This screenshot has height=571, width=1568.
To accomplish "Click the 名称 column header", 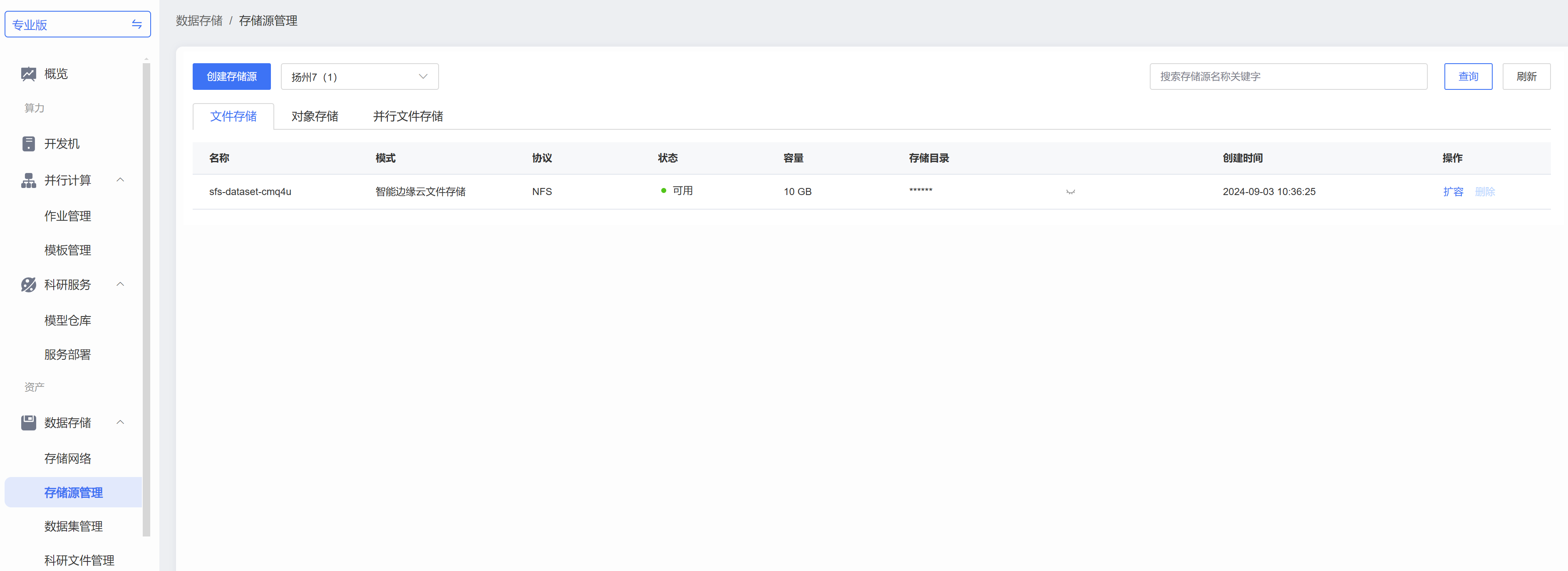I will tap(219, 158).
